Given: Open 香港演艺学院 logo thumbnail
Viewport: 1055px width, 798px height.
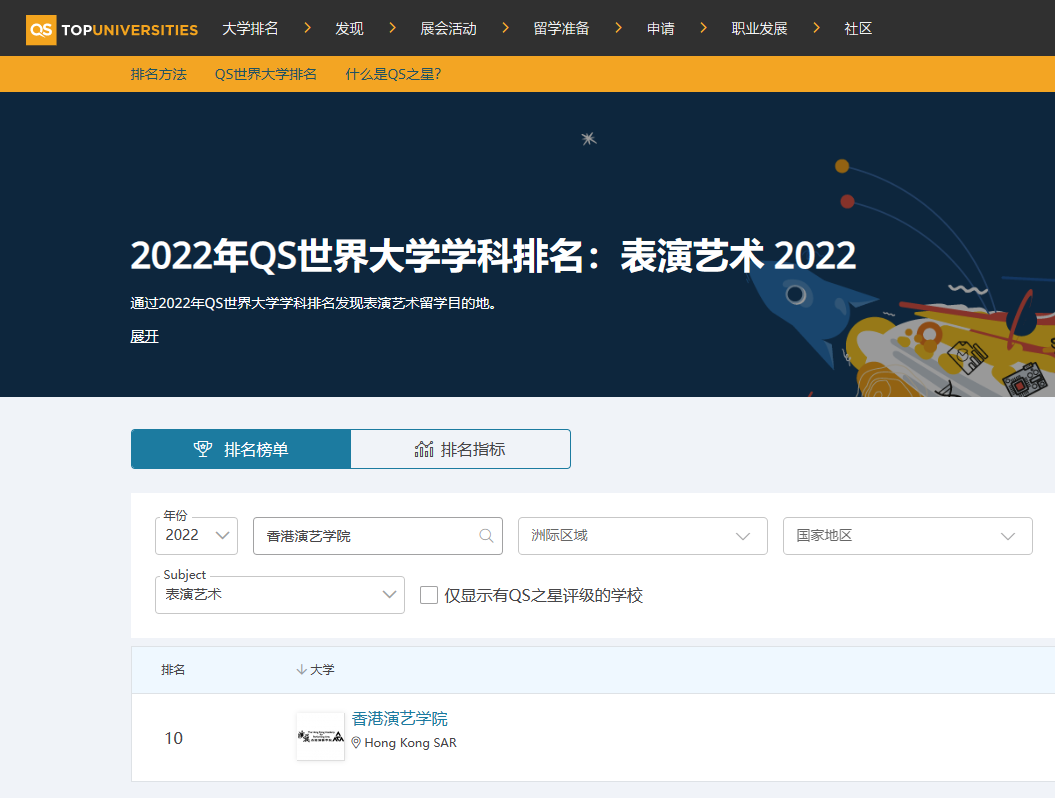Looking at the screenshot, I should tap(320, 736).
